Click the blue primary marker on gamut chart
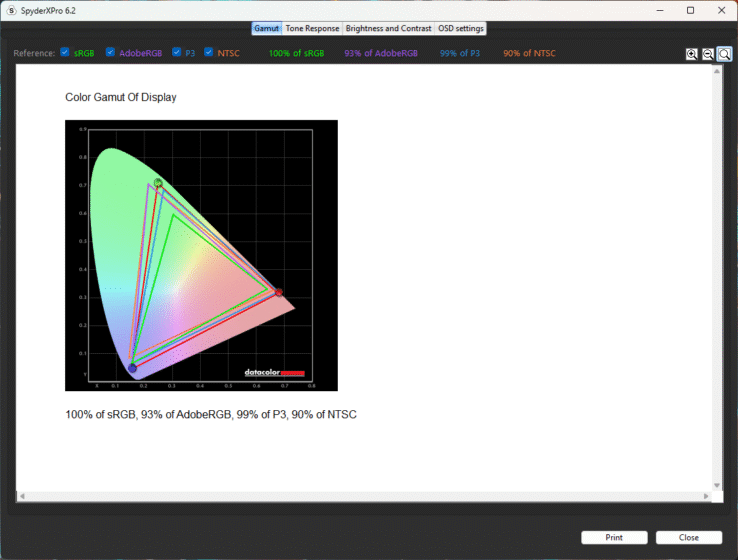The image size is (738, 560). (132, 368)
